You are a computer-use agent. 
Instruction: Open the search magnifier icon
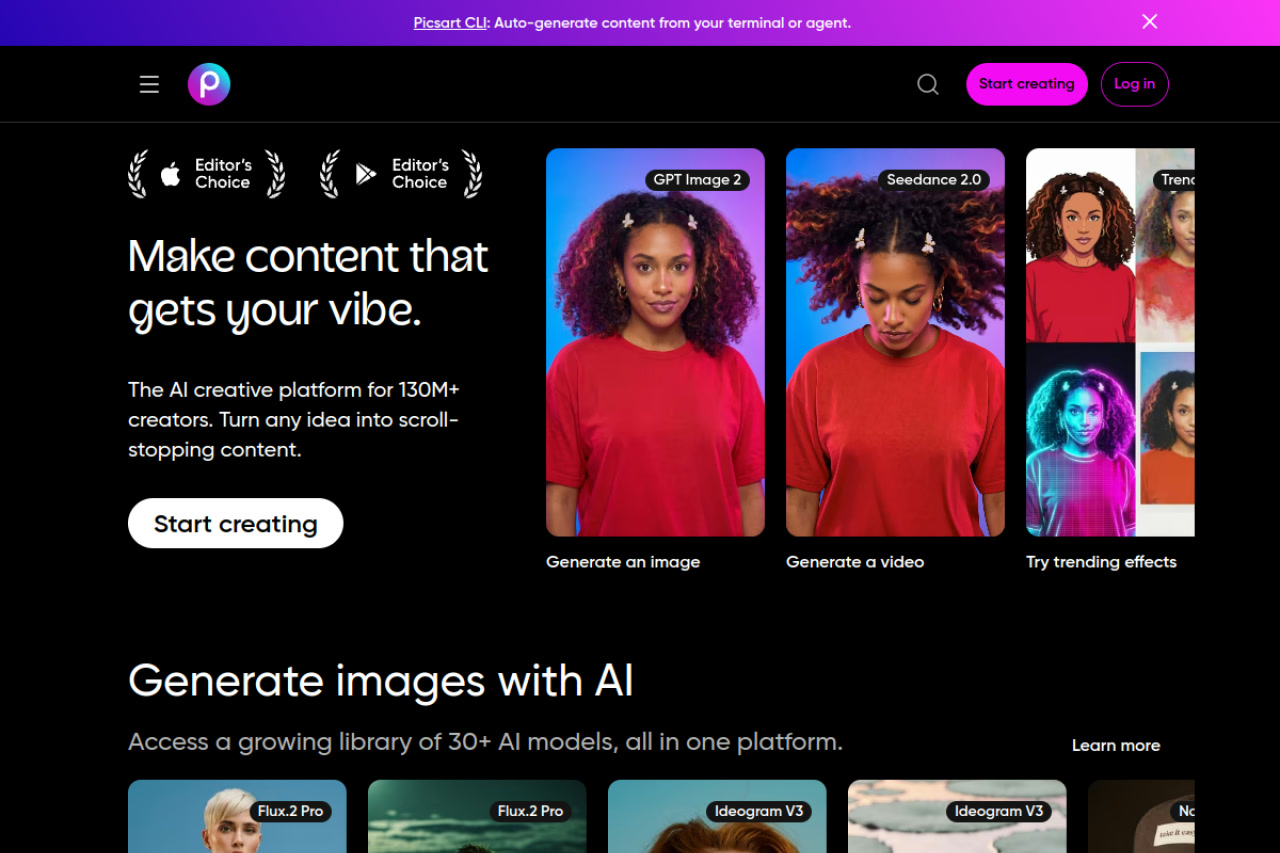[x=928, y=84]
